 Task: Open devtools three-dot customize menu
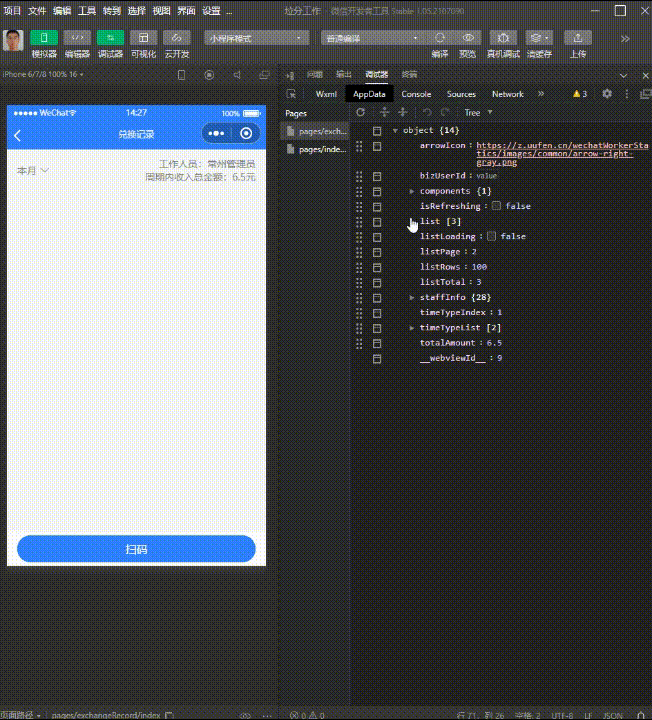click(627, 94)
